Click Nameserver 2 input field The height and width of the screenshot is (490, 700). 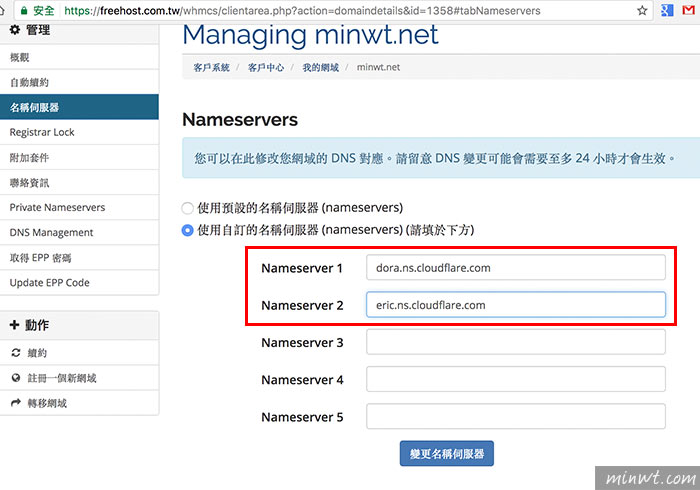(x=516, y=305)
